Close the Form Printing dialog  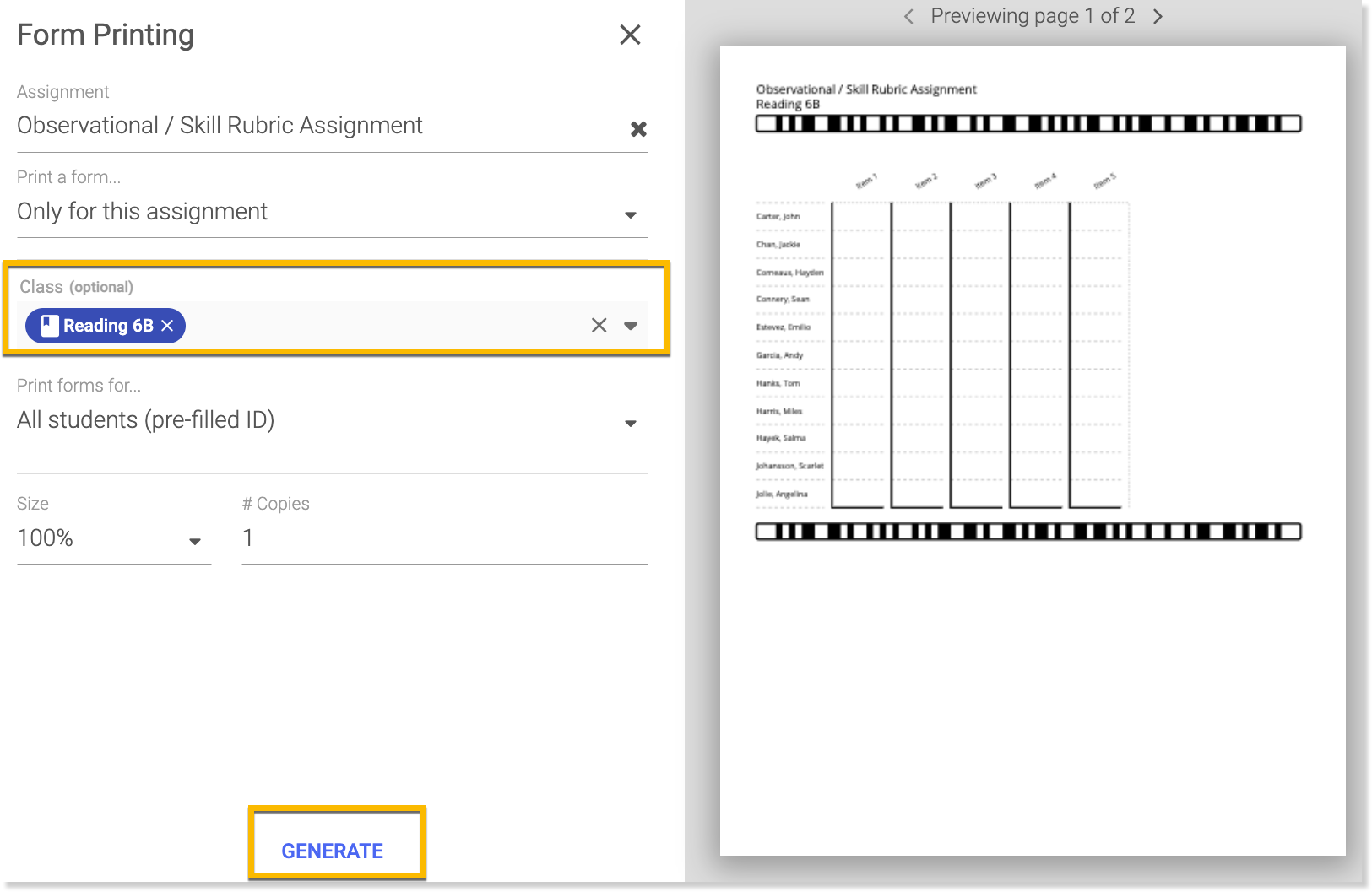630,35
